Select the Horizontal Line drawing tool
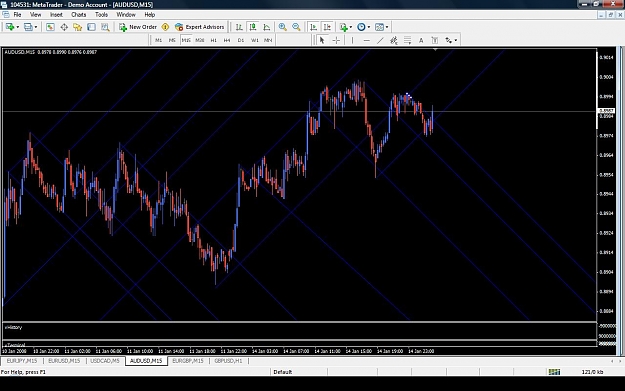 [366, 40]
